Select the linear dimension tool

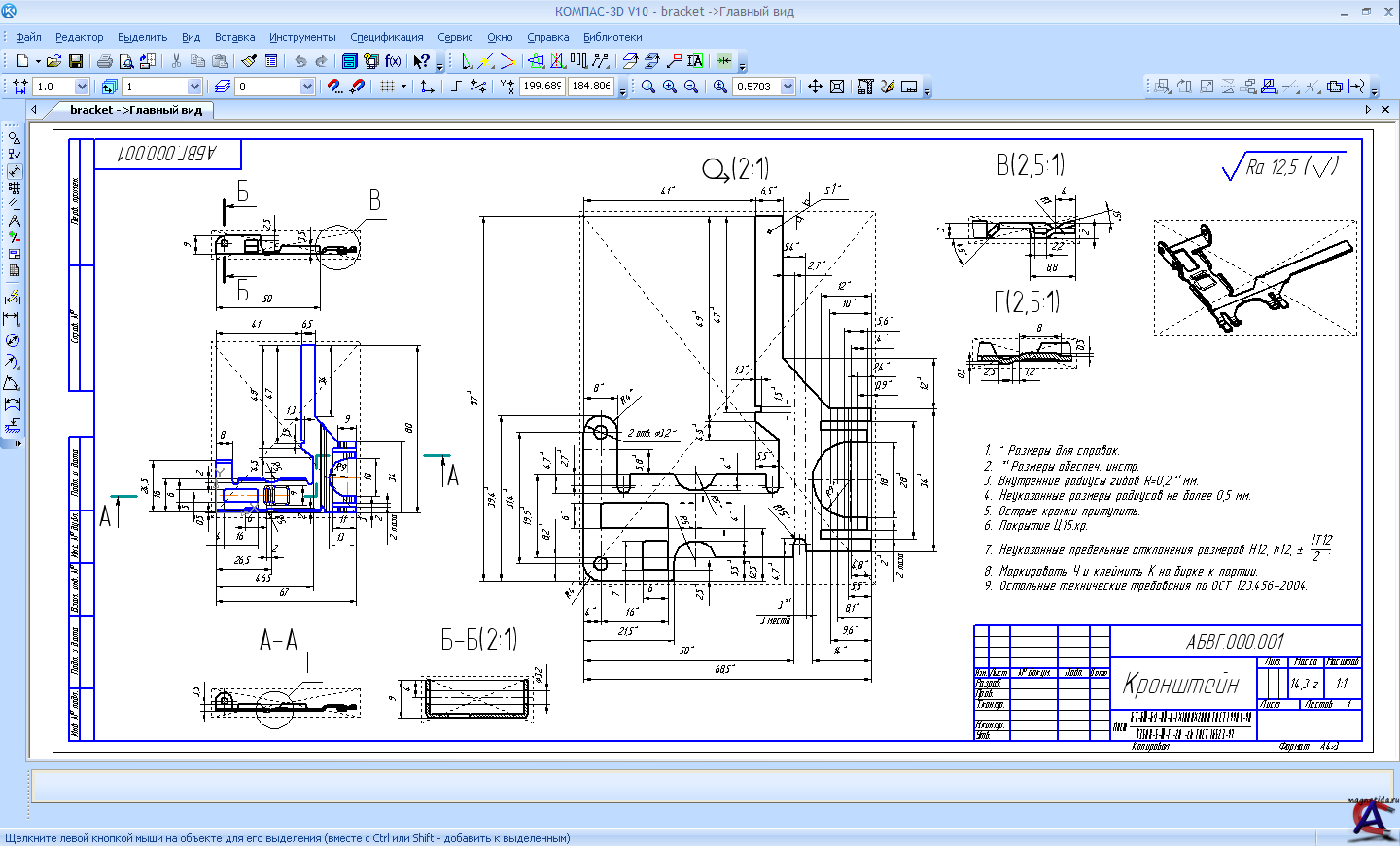pos(13,319)
